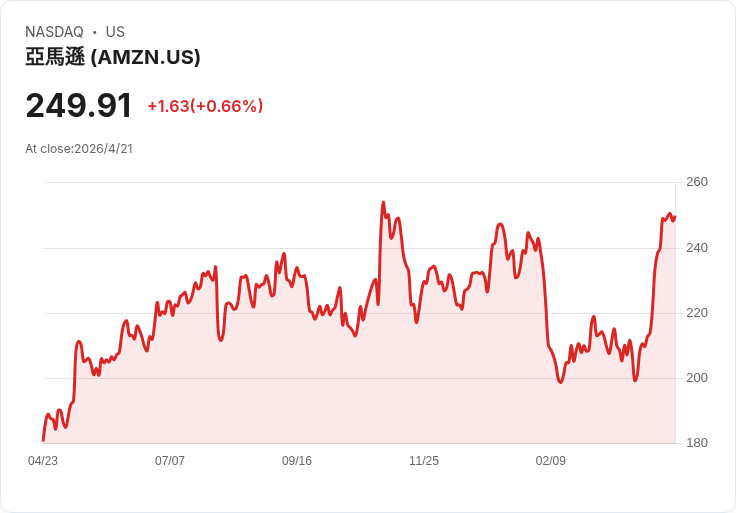Click the At close 2026/4/21 text
This screenshot has height=513, width=736.
pos(79,149)
